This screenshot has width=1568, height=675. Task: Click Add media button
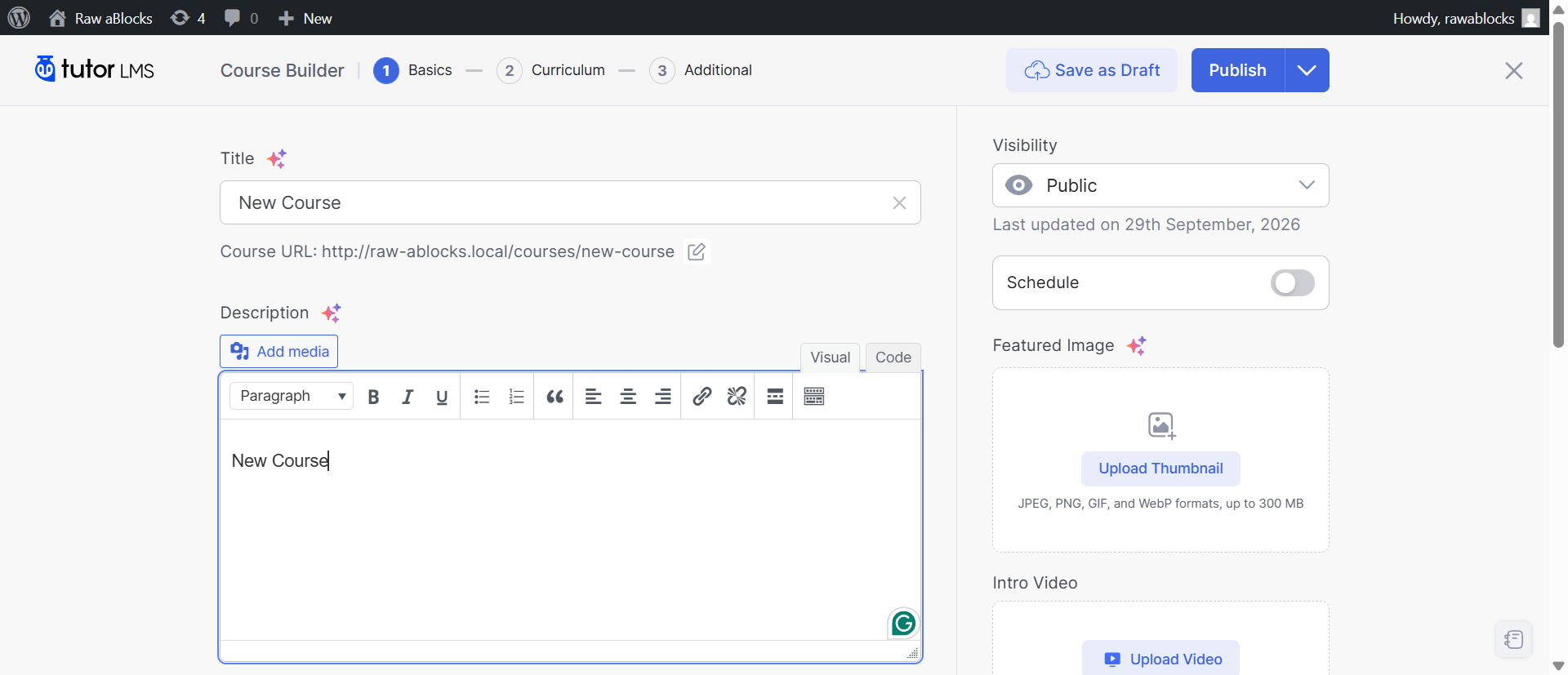pyautogui.click(x=279, y=351)
